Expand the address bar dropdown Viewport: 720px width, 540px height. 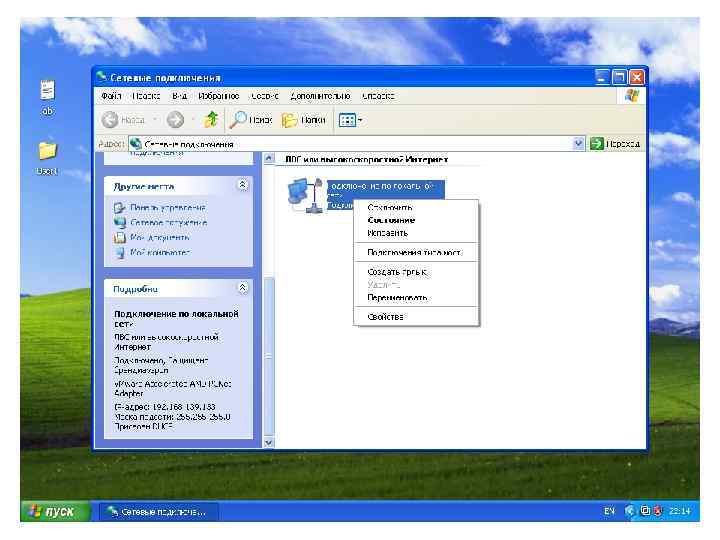pyautogui.click(x=579, y=144)
